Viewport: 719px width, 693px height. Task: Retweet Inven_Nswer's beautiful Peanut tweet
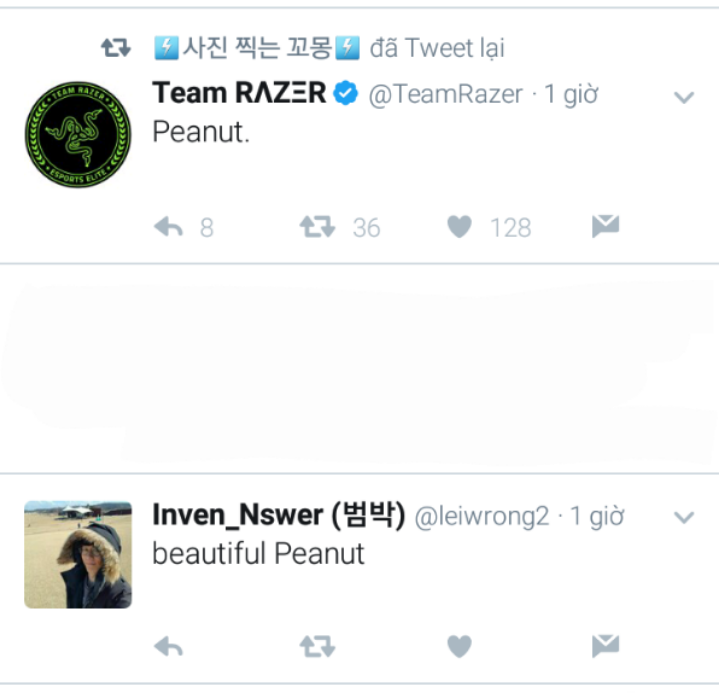click(x=318, y=647)
